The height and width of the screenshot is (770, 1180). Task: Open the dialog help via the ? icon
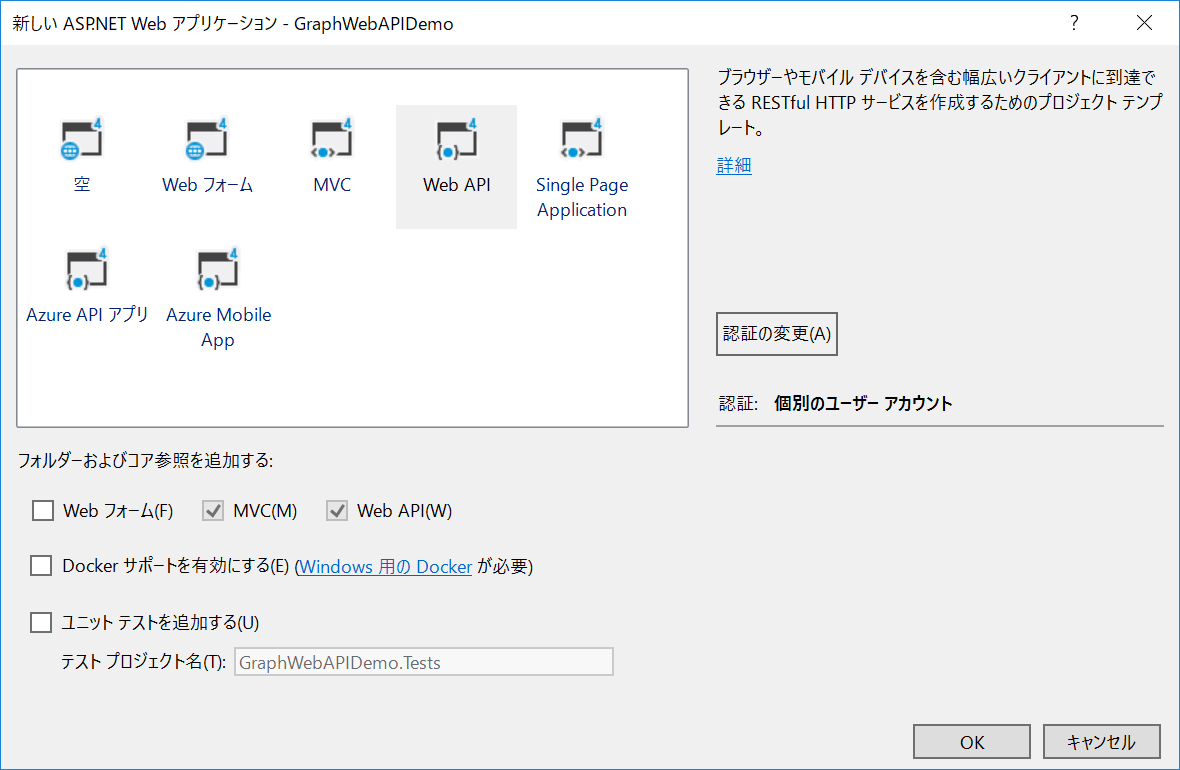point(1074,22)
